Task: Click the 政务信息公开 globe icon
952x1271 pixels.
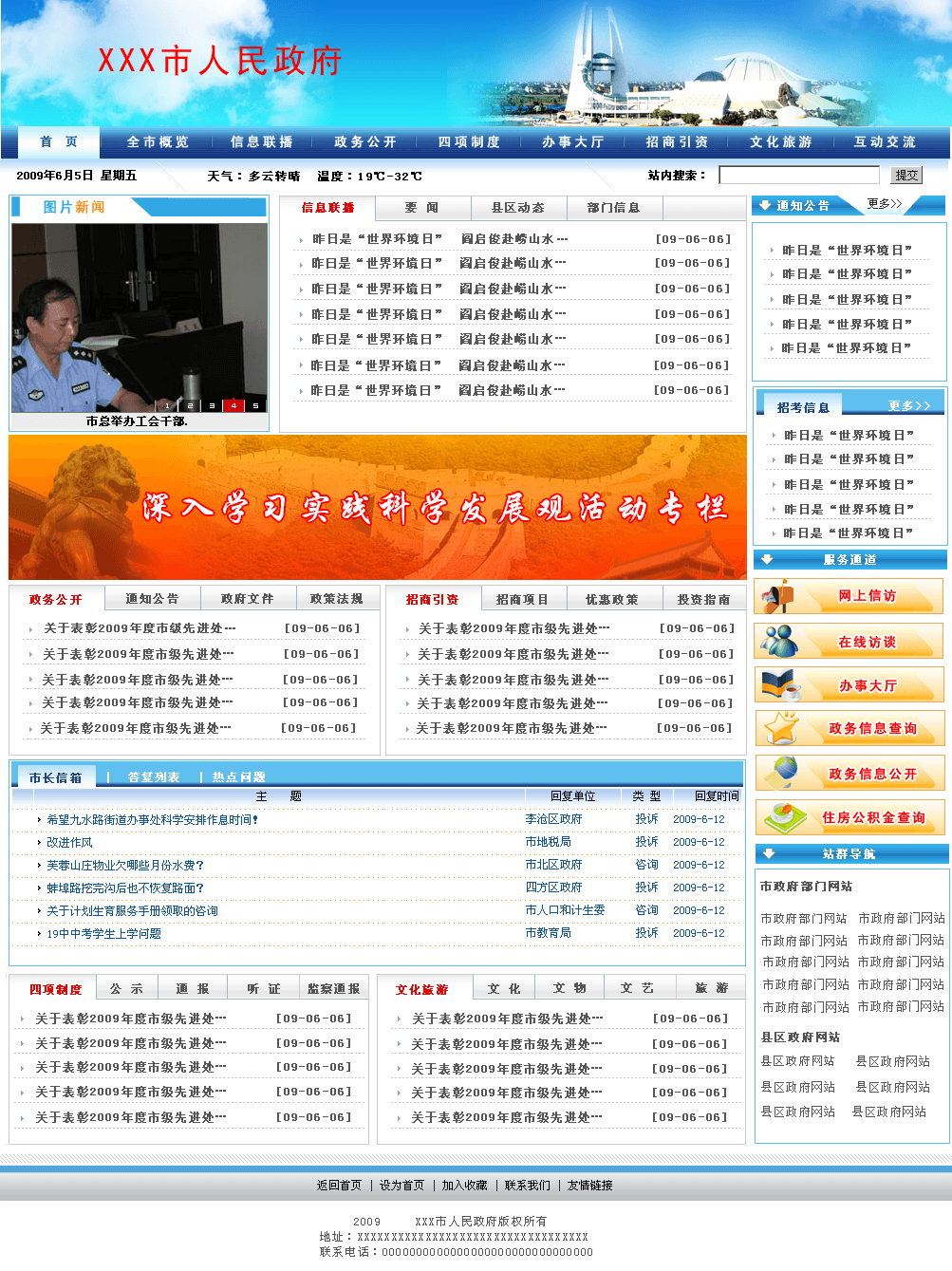Action: 777,772
